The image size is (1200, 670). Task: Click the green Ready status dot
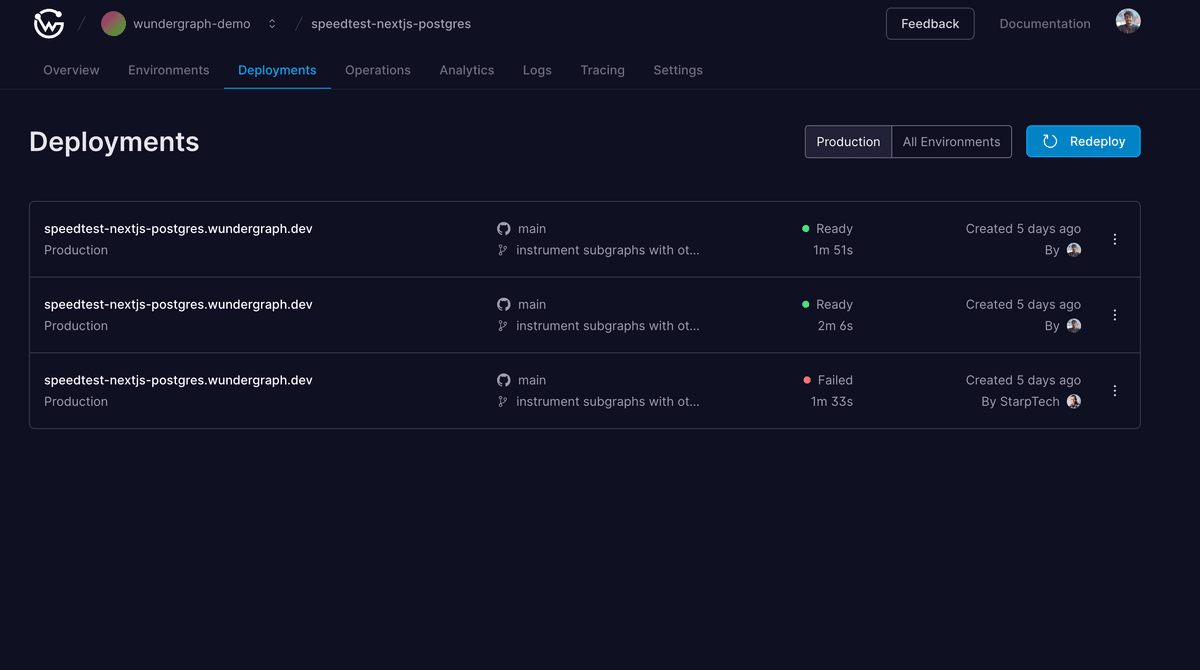[x=806, y=228]
